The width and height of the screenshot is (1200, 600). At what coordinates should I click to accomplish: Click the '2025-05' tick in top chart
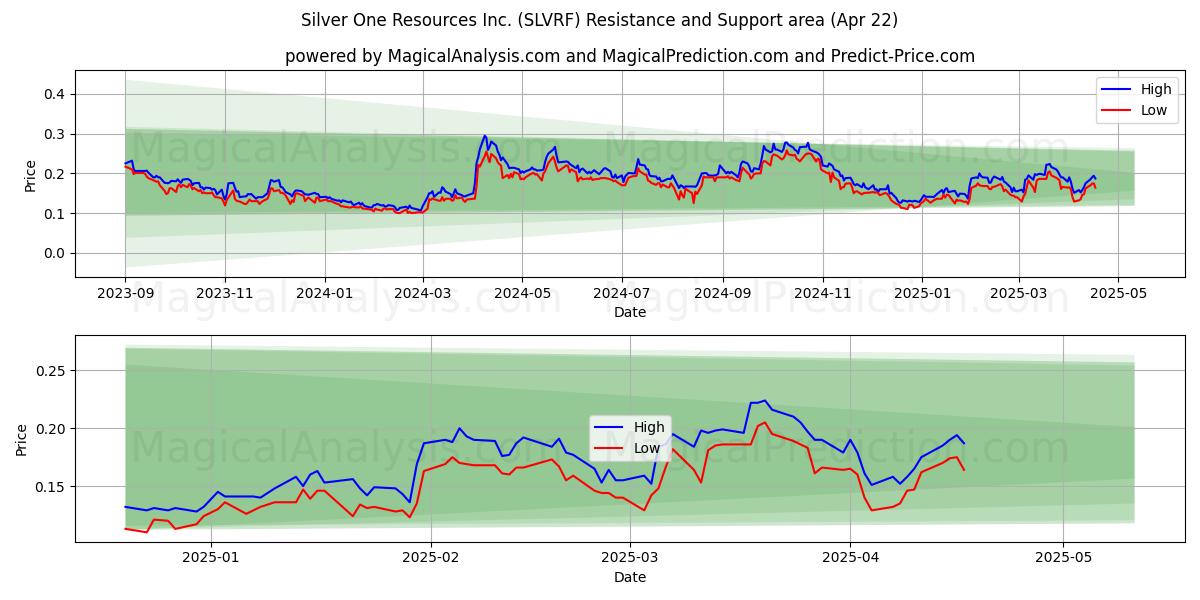tap(1118, 294)
